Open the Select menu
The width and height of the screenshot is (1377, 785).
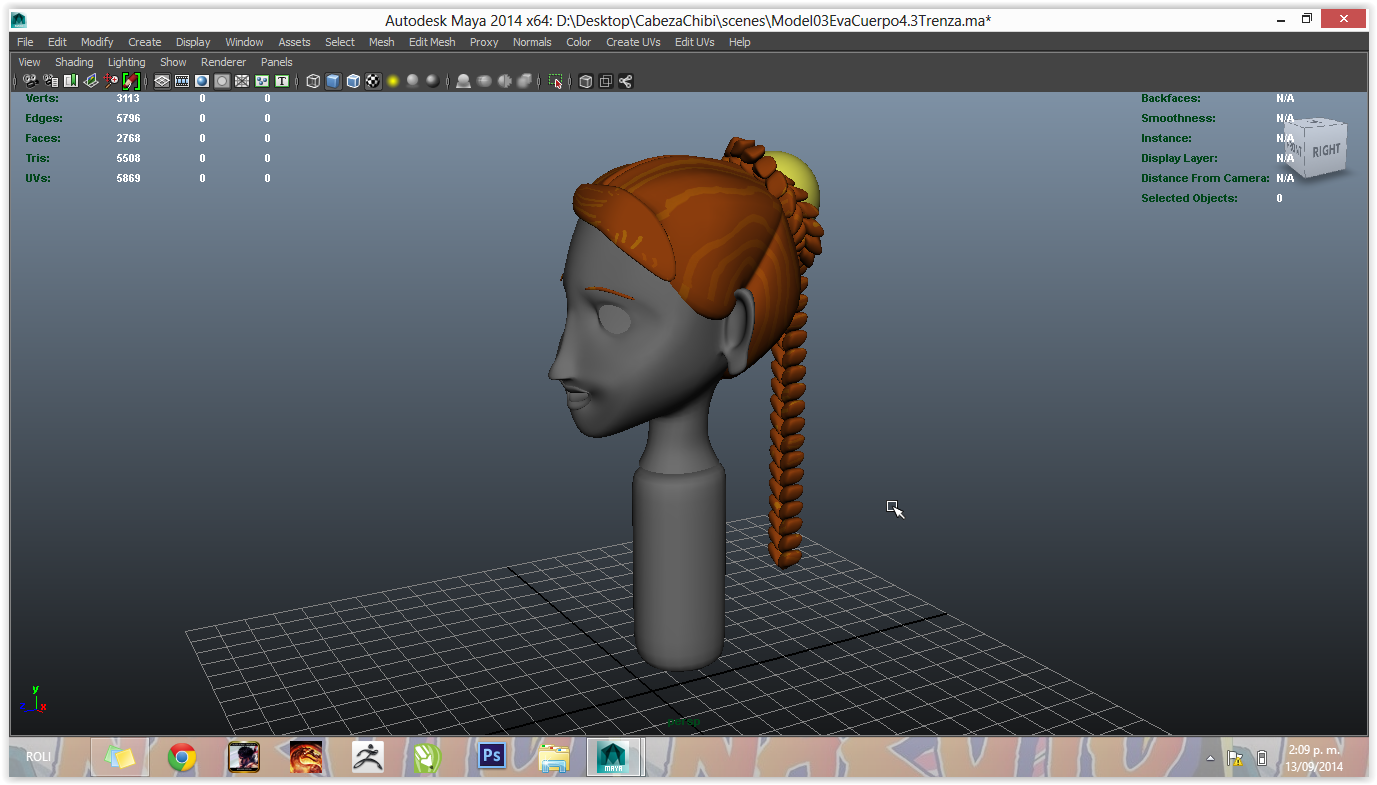tap(340, 42)
